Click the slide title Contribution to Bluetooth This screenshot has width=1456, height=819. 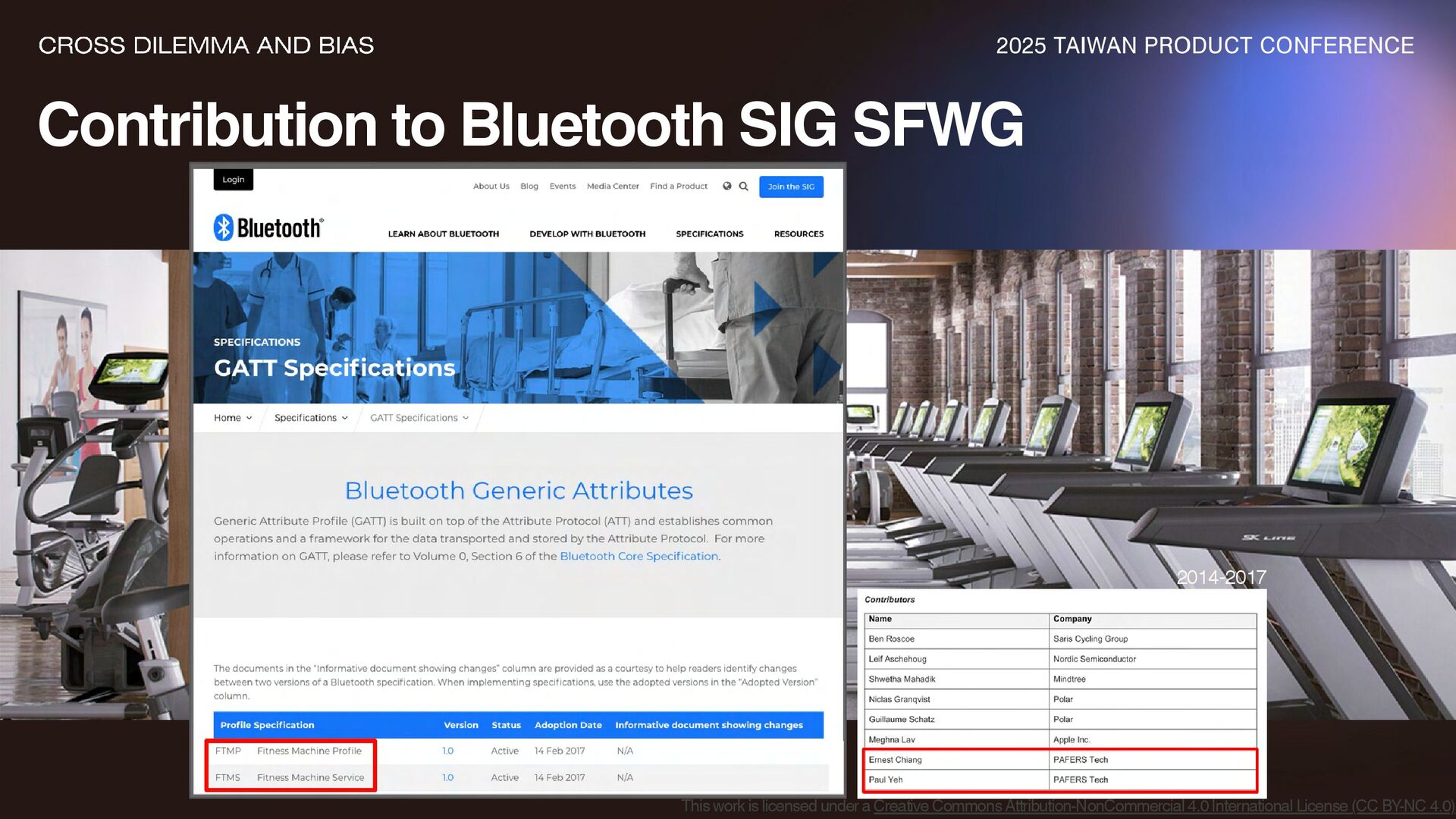(531, 124)
